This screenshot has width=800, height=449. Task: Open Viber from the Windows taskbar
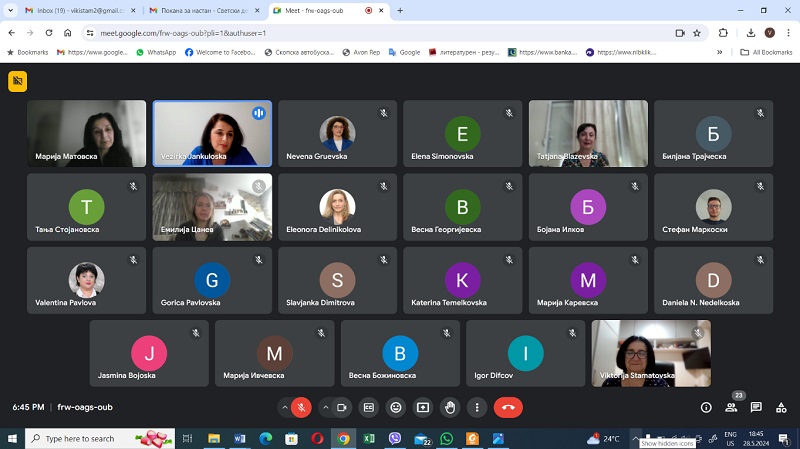395,438
